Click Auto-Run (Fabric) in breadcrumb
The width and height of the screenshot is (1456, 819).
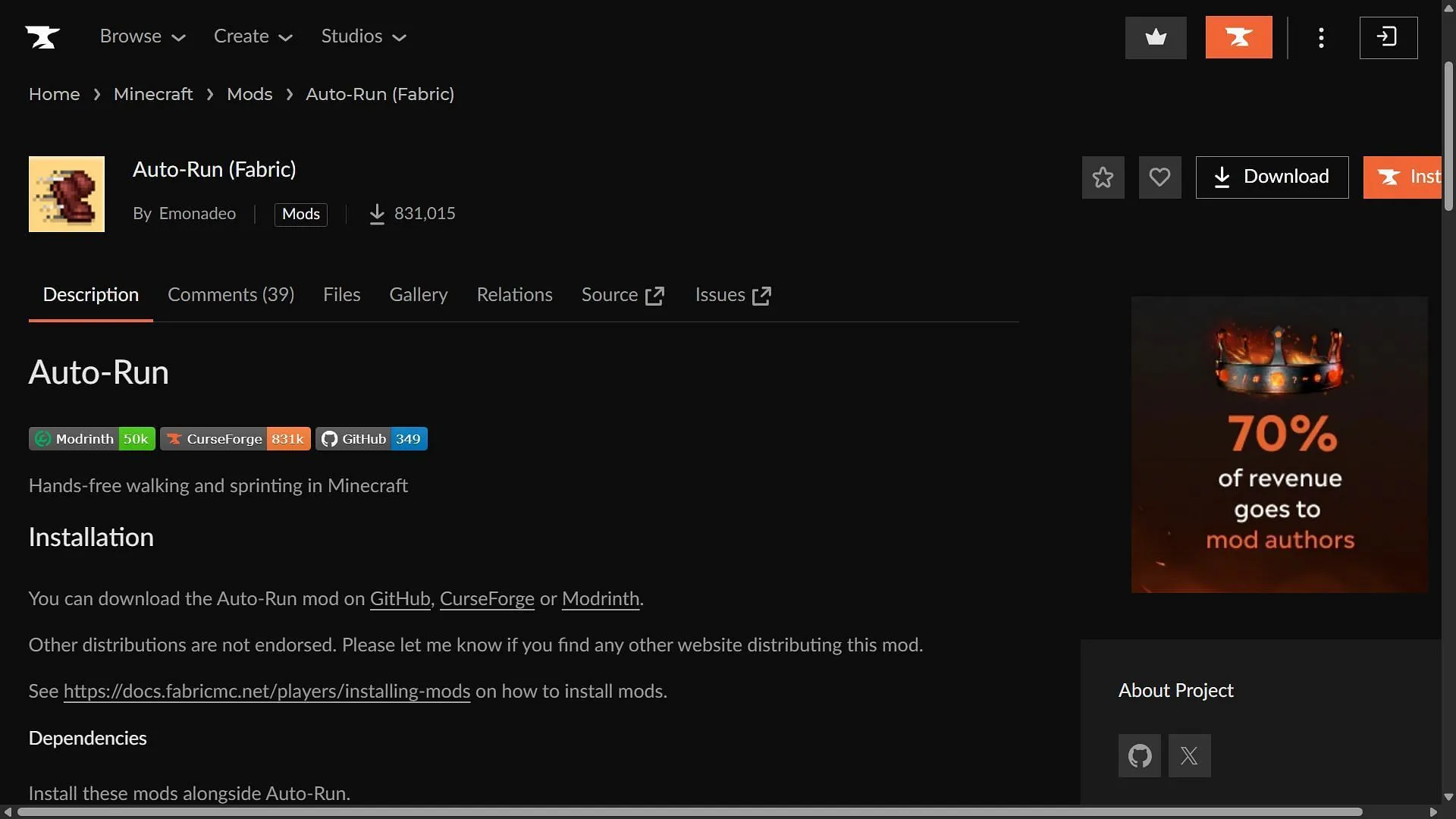[x=380, y=94]
